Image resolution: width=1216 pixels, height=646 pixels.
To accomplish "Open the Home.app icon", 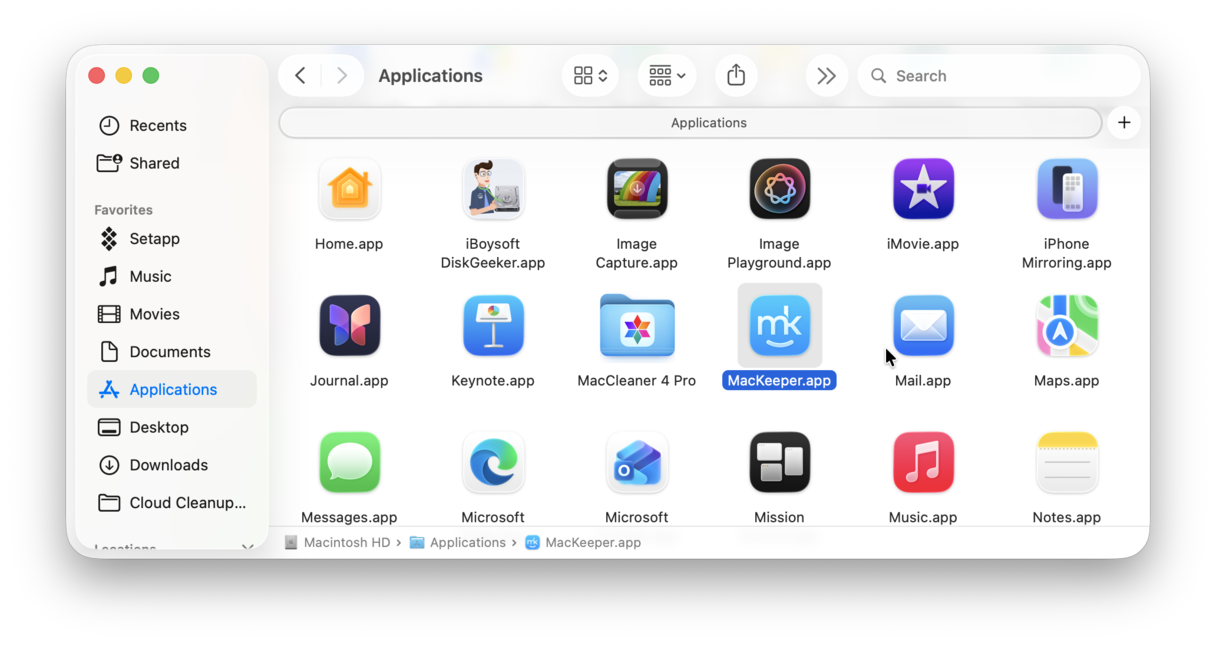I will point(349,189).
